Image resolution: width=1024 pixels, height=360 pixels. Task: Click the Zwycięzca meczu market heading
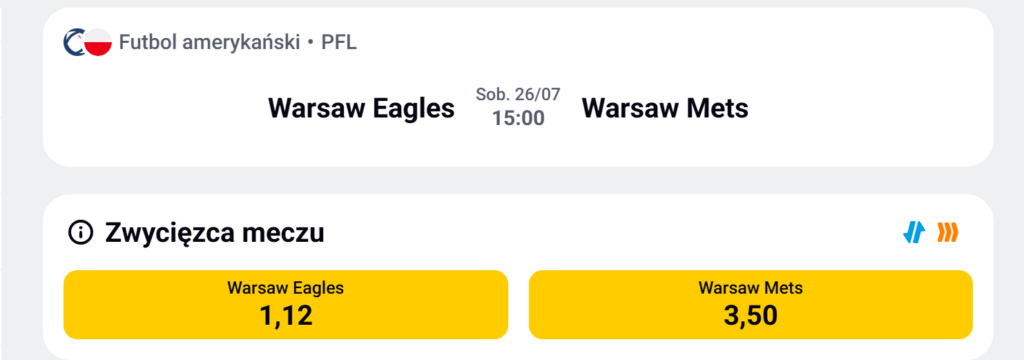pyautogui.click(x=214, y=233)
